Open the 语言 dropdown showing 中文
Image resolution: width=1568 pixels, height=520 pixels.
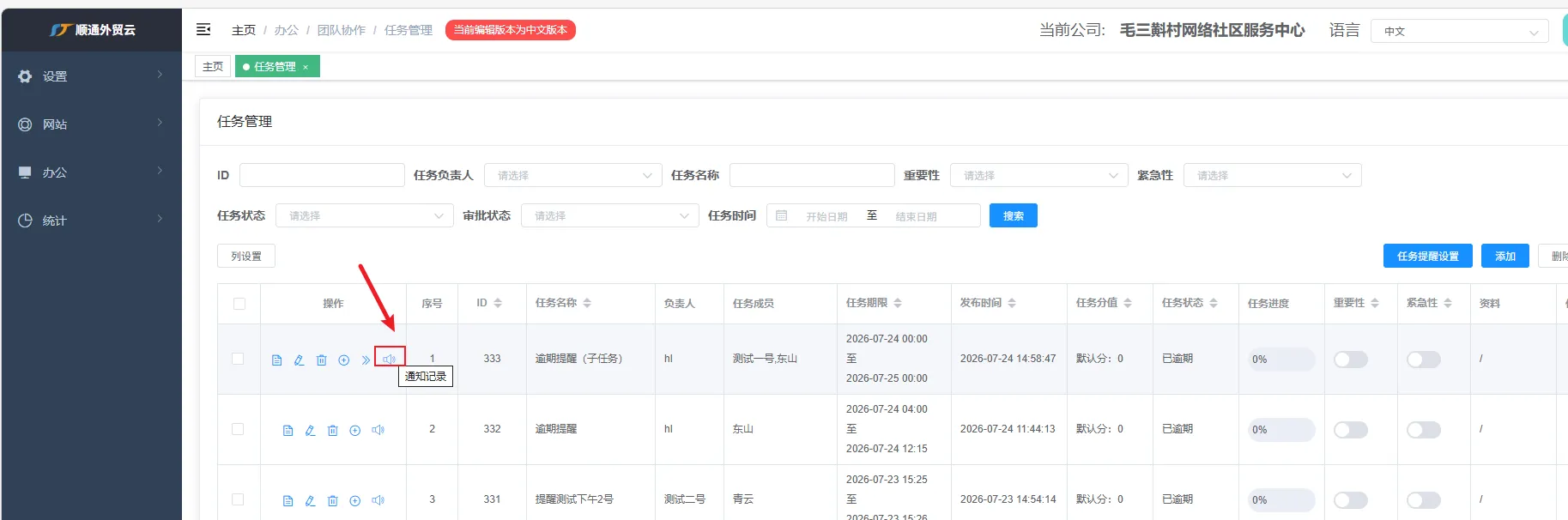pos(1460,31)
